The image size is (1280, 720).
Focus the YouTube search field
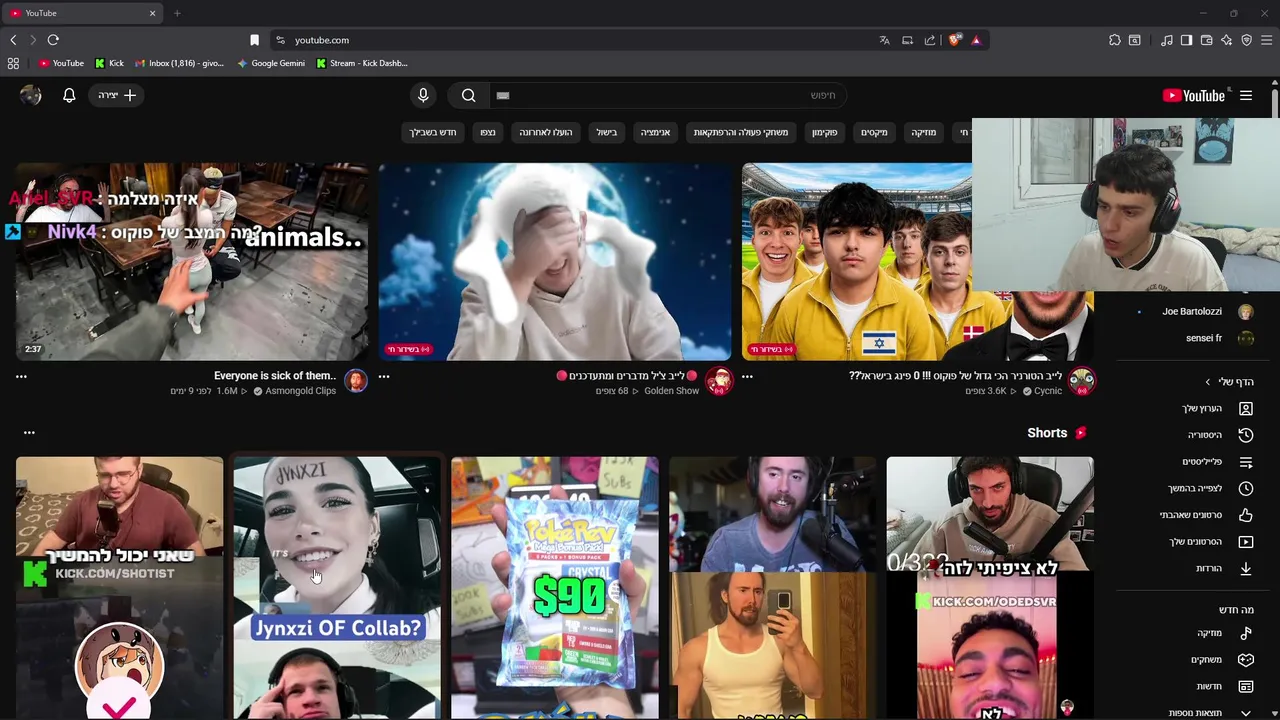pyautogui.click(x=667, y=95)
